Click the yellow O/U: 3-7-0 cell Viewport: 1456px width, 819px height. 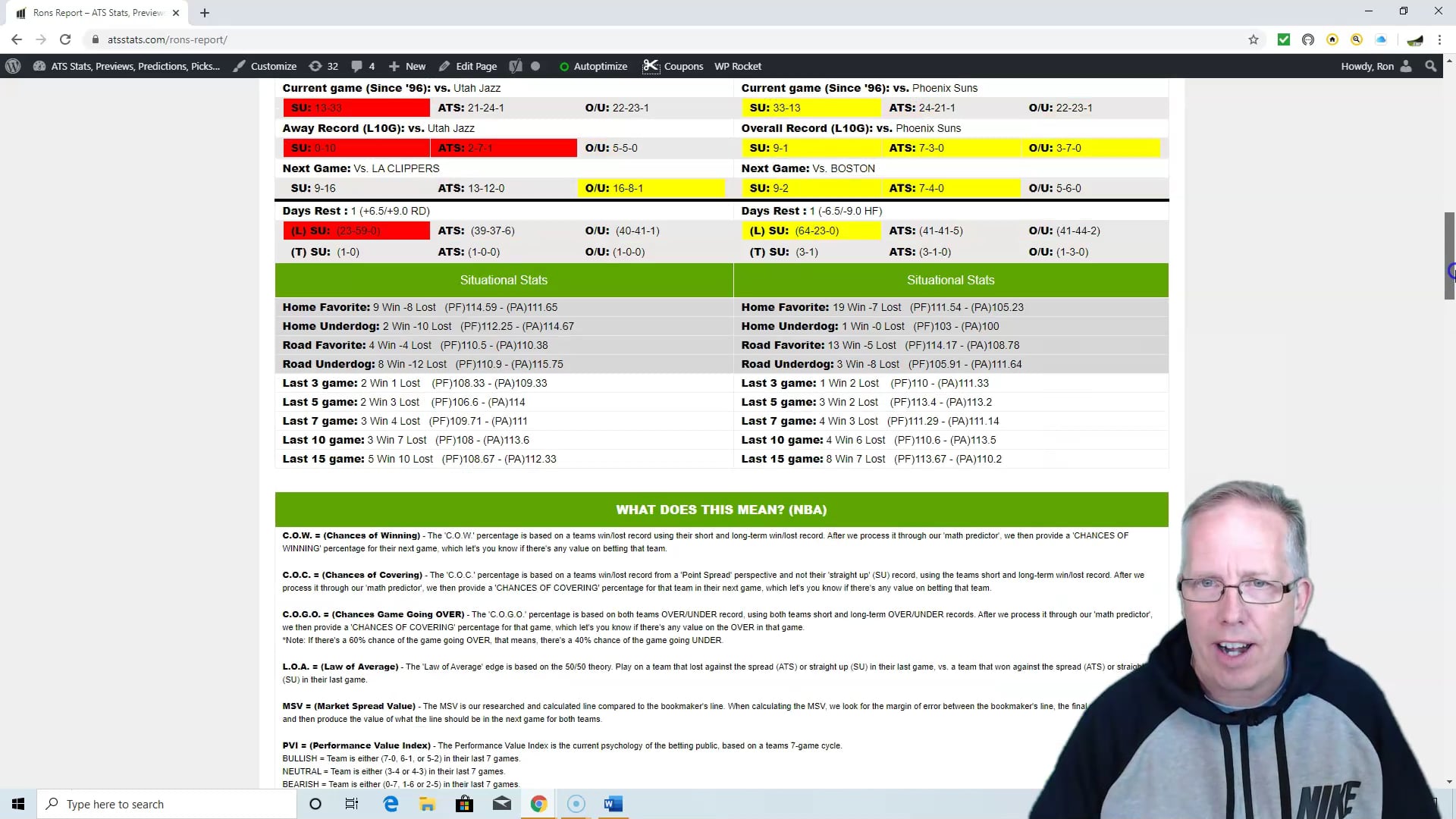coord(1090,148)
